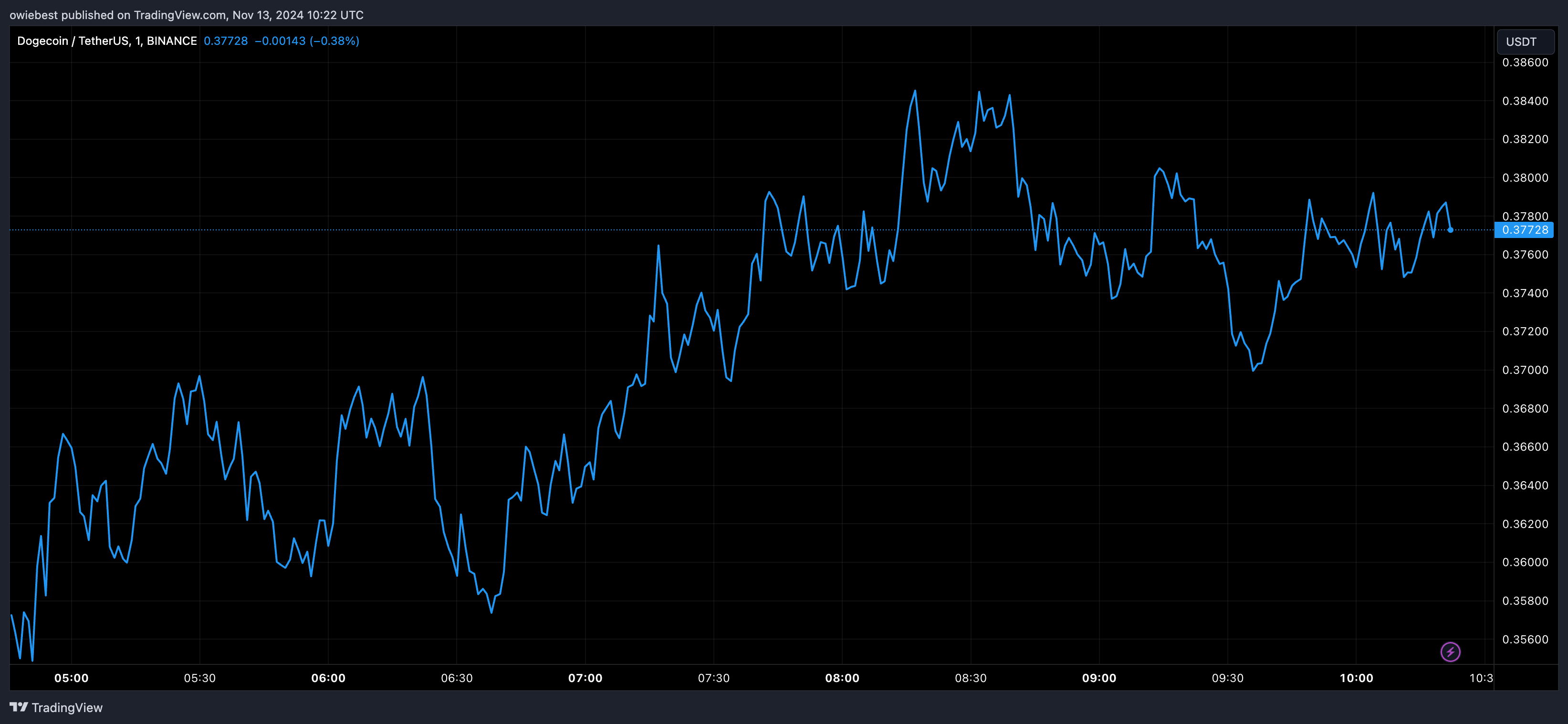The image size is (1568, 724).
Task: Click the 0.36600 price axis label
Action: [x=1525, y=446]
